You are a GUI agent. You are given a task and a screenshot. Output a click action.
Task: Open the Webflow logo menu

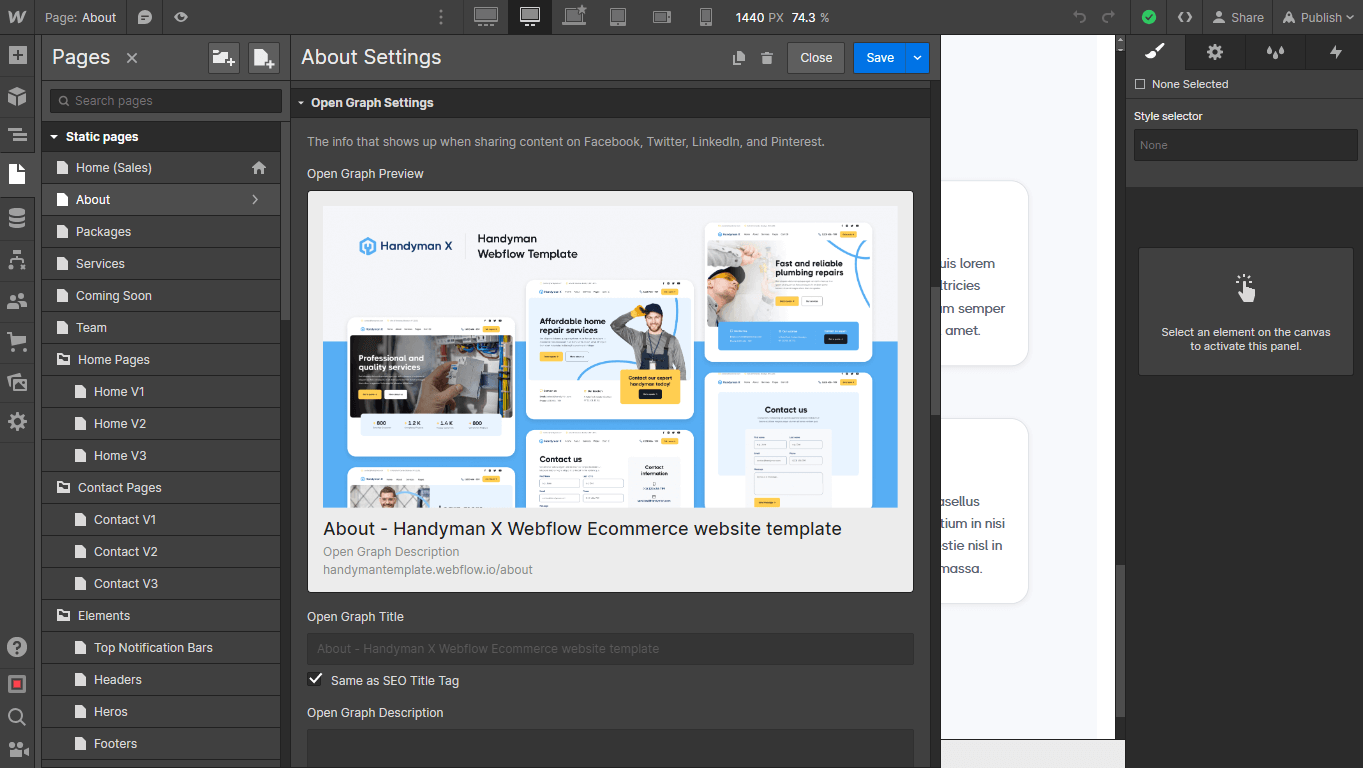[x=17, y=17]
